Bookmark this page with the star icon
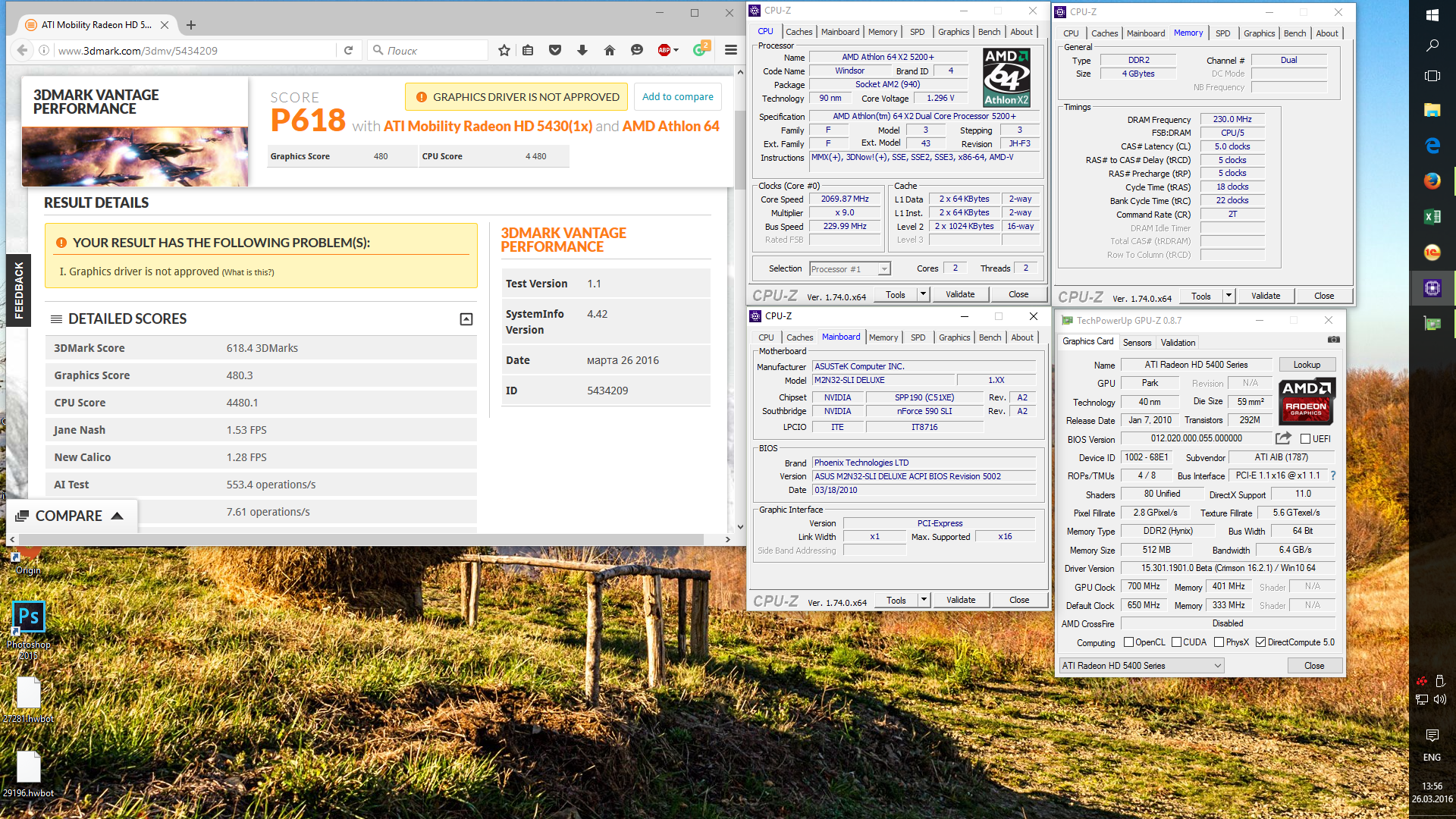 click(x=504, y=50)
